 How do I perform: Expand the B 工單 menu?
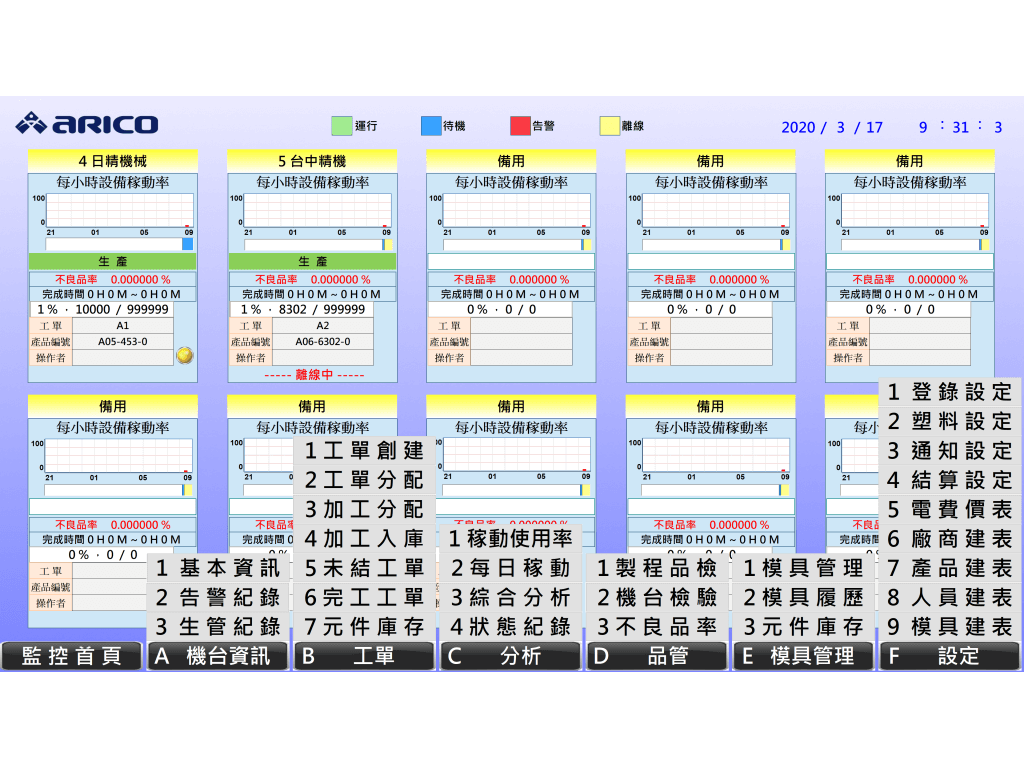[364, 656]
